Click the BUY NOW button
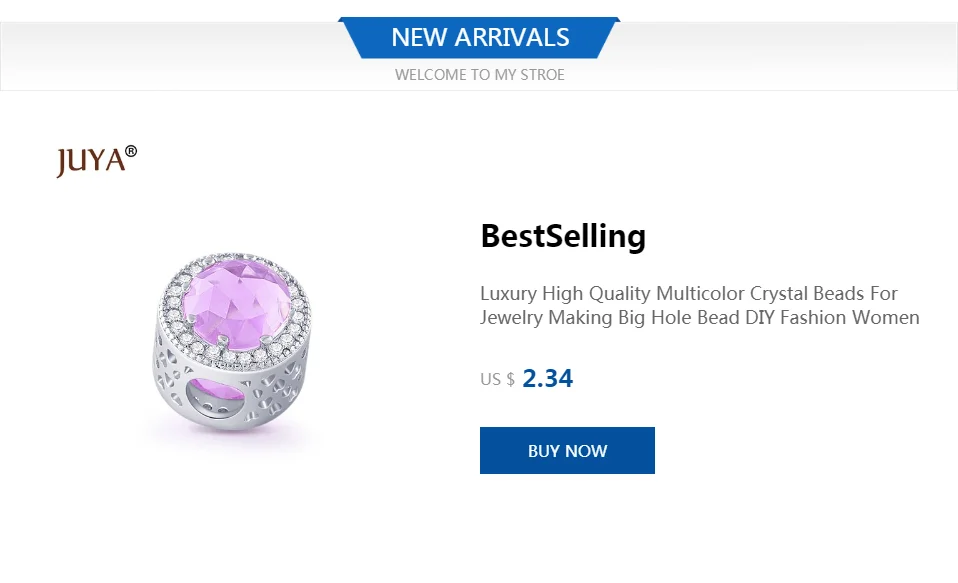The height and width of the screenshot is (583, 958). click(567, 450)
